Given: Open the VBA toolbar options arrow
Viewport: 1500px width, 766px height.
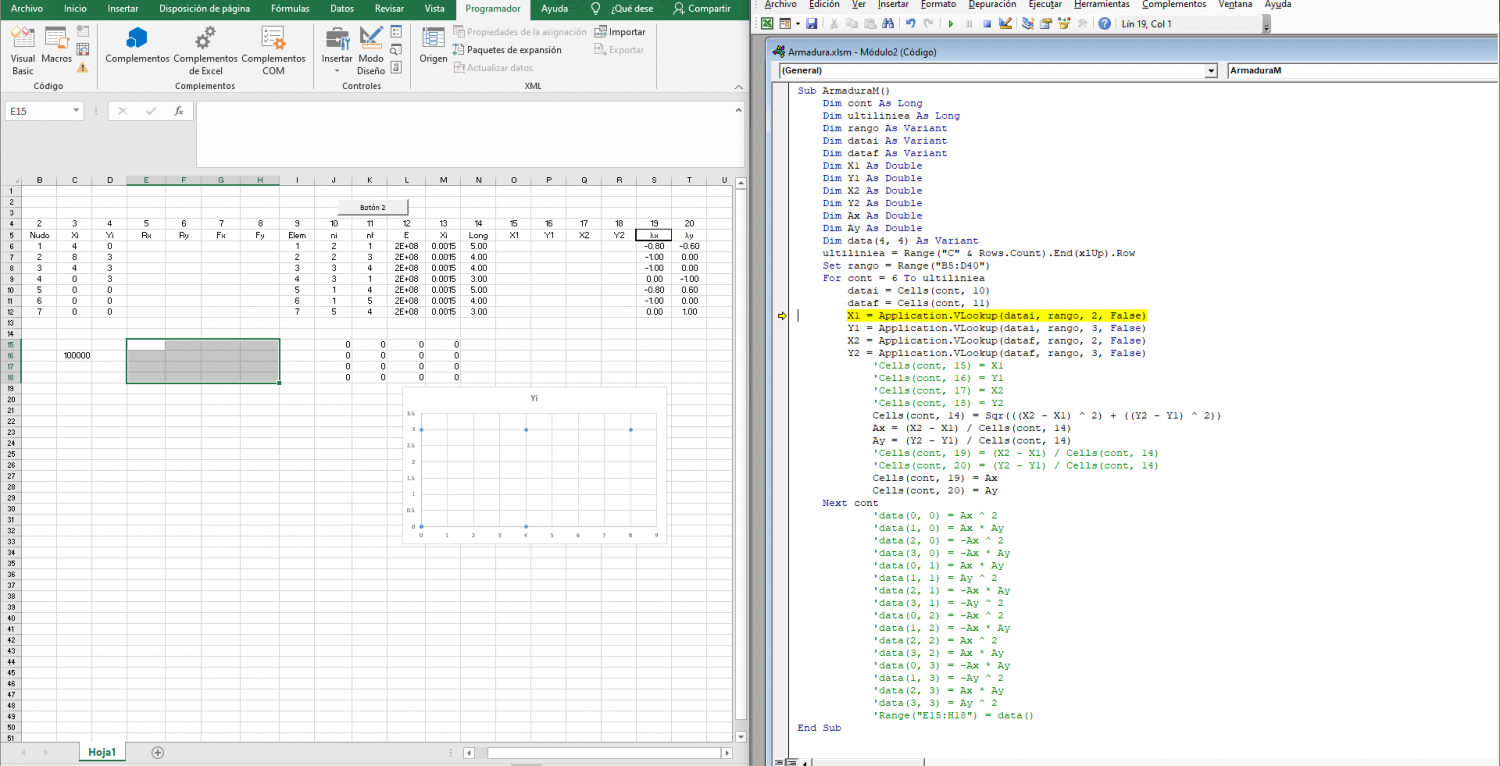Looking at the screenshot, I should click(x=1267, y=25).
